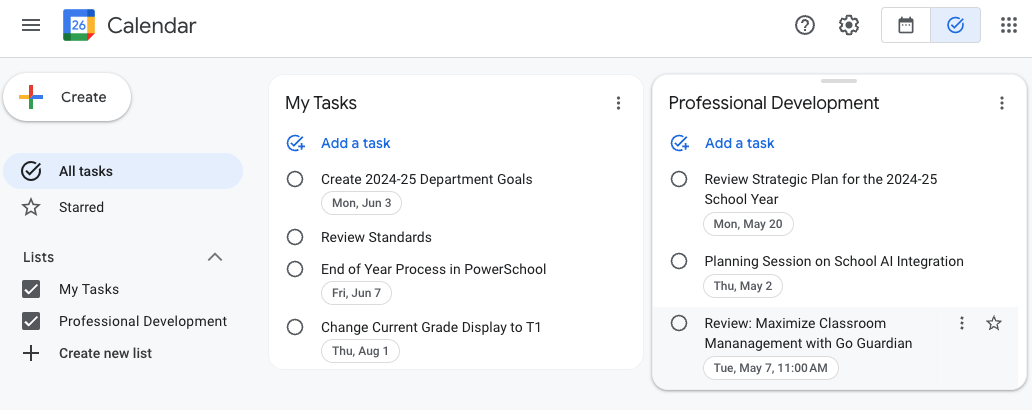Screen dimensions: 1032x410
Task: Open the Help support icon
Action: [805, 26]
